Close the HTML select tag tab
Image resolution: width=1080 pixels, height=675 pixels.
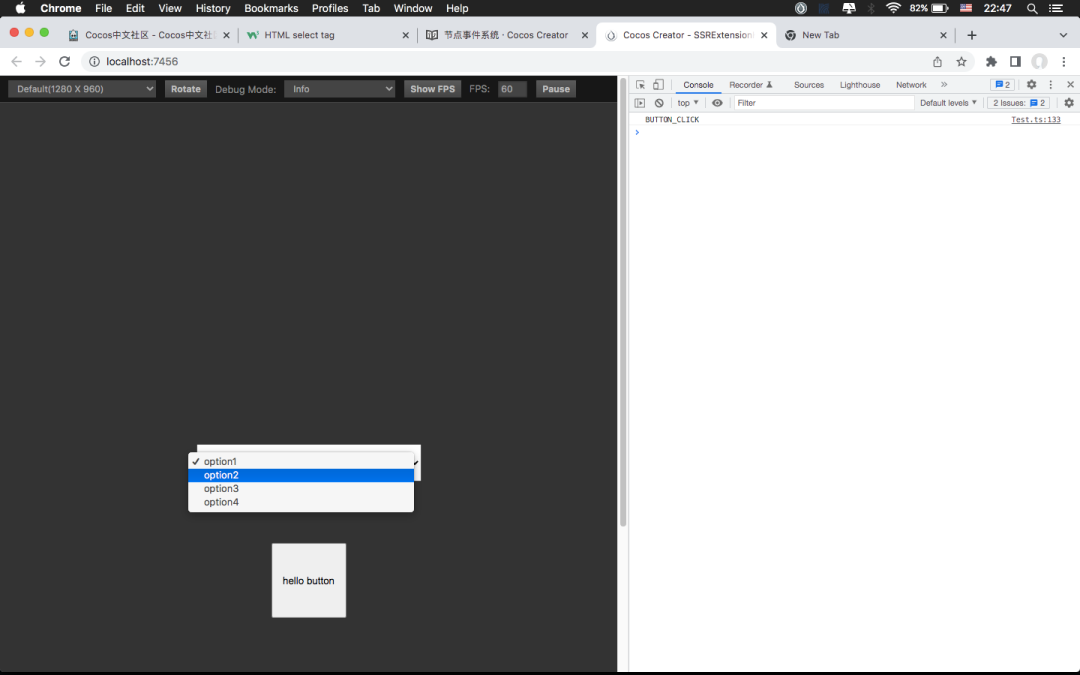click(406, 35)
